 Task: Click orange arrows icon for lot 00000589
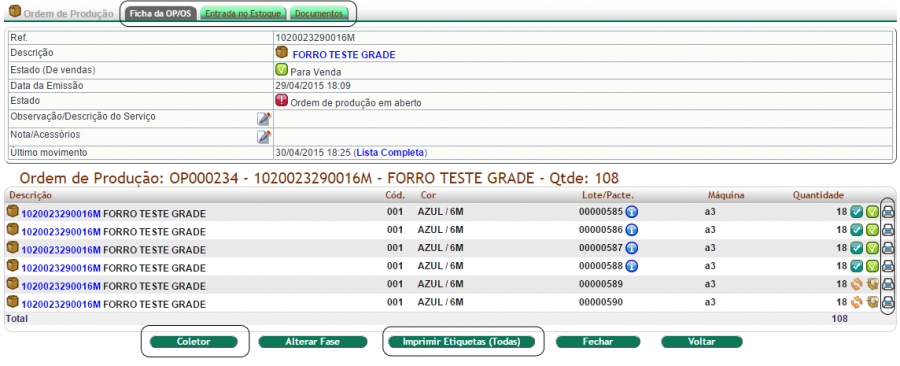pos(857,284)
